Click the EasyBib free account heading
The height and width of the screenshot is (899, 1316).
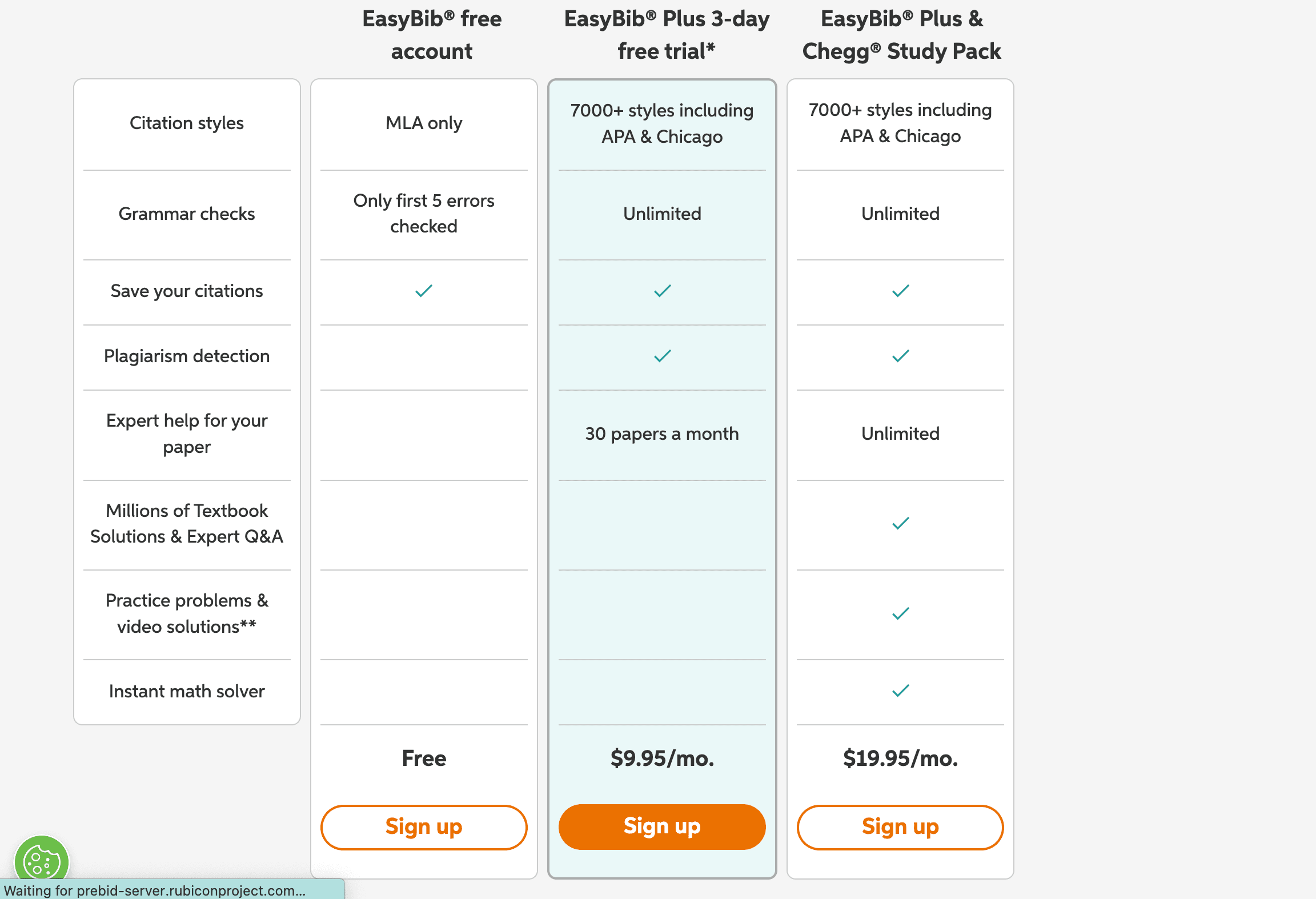[x=432, y=35]
